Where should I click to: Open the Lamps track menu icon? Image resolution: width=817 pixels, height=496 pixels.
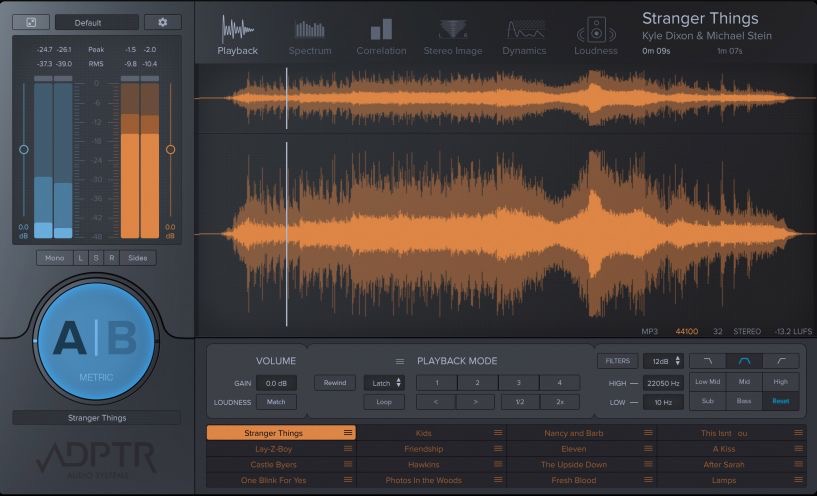pos(798,480)
